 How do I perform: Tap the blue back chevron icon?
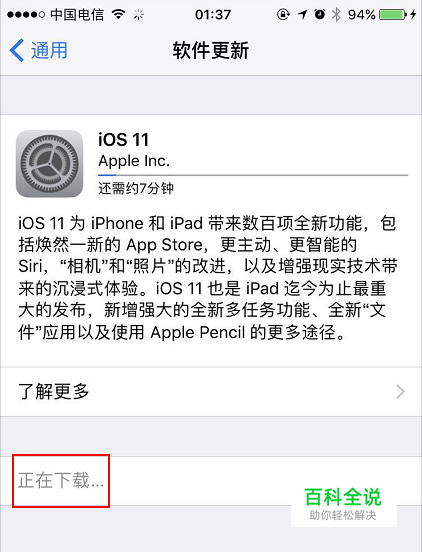coord(17,50)
